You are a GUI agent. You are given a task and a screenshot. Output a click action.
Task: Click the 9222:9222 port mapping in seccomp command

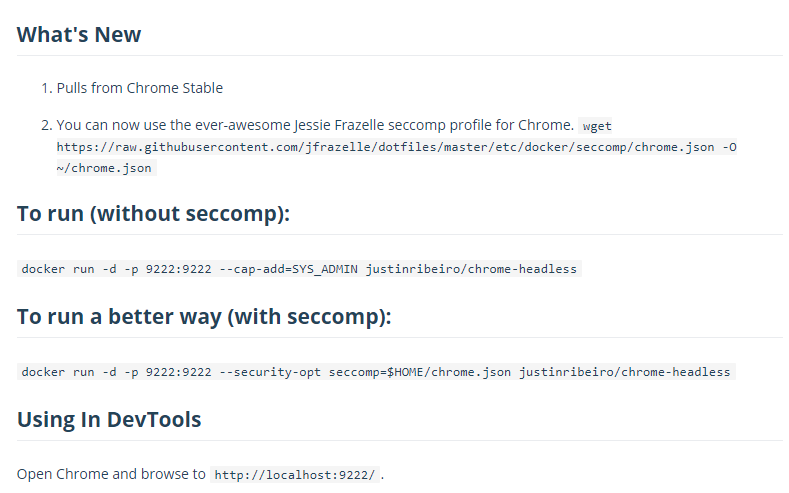[x=179, y=372]
